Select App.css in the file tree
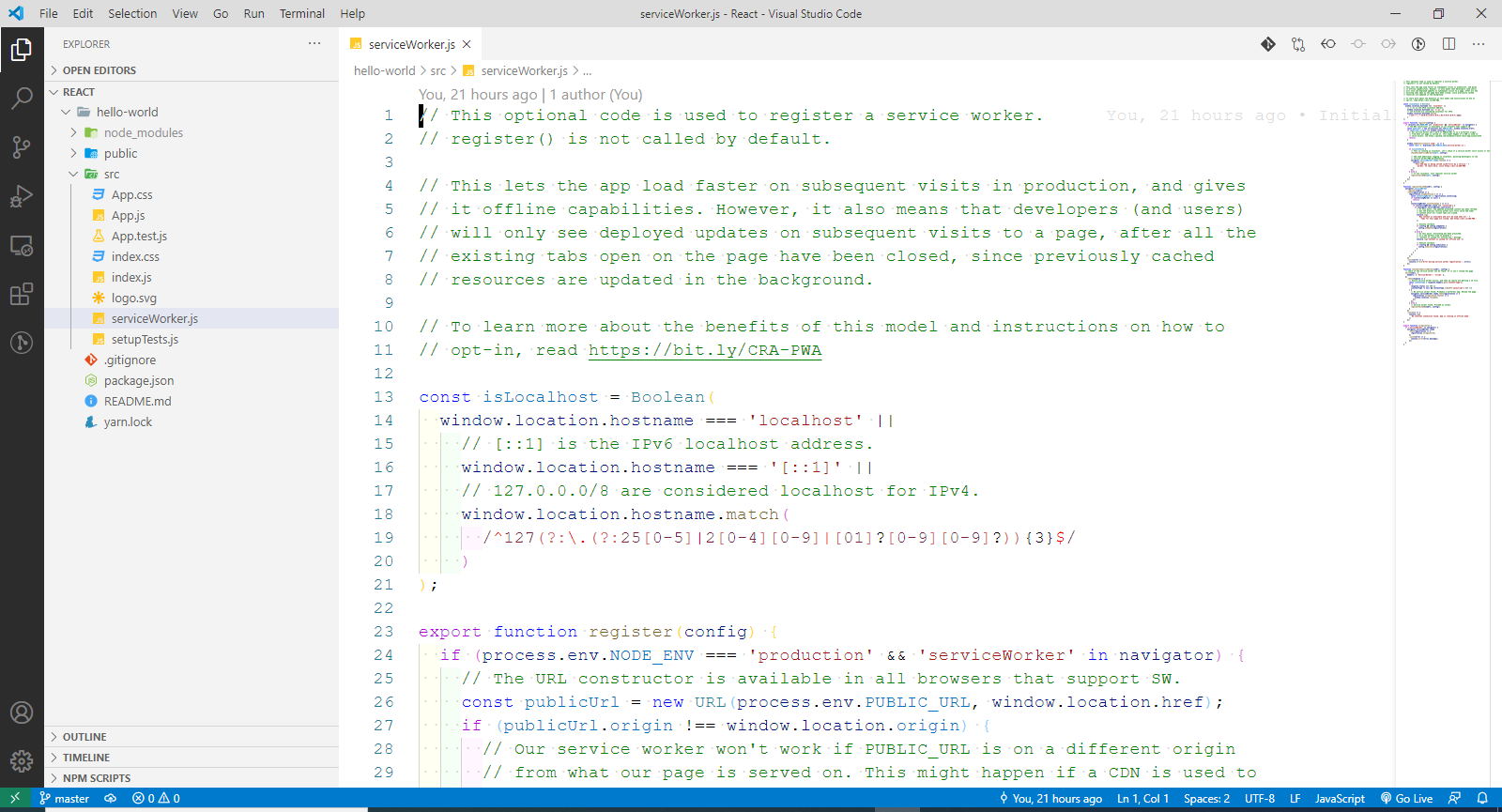Image resolution: width=1502 pixels, height=812 pixels. (x=192, y=194)
